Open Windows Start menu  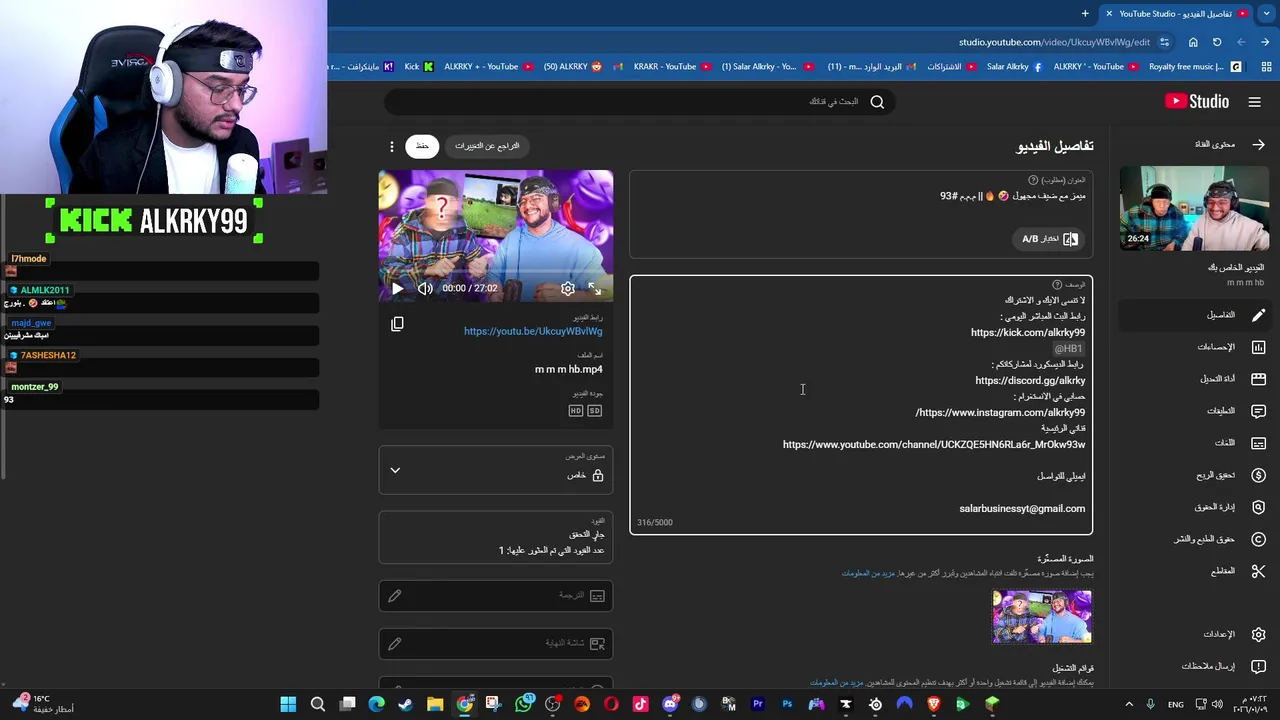point(288,704)
